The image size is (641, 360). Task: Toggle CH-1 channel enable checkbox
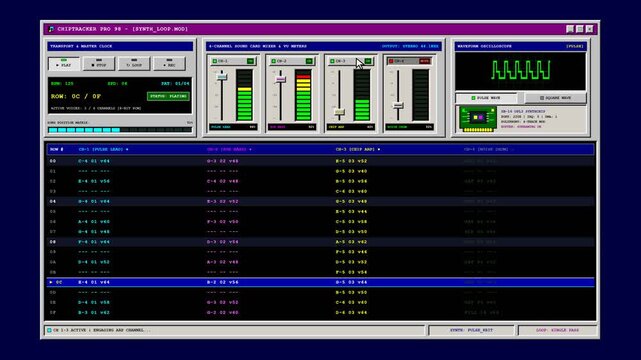[x=215, y=61]
